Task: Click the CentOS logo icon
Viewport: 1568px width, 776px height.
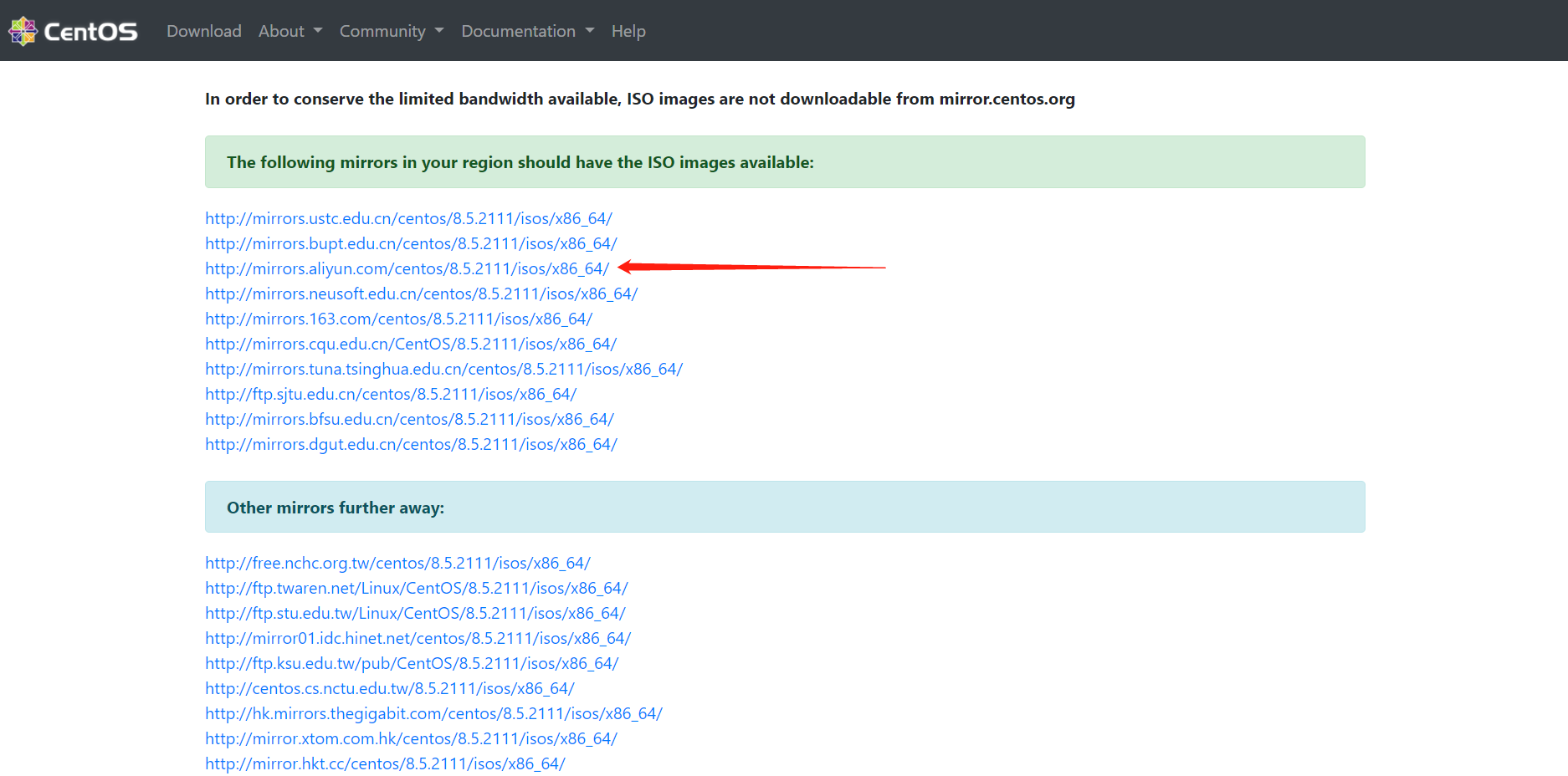Action: coord(23,31)
